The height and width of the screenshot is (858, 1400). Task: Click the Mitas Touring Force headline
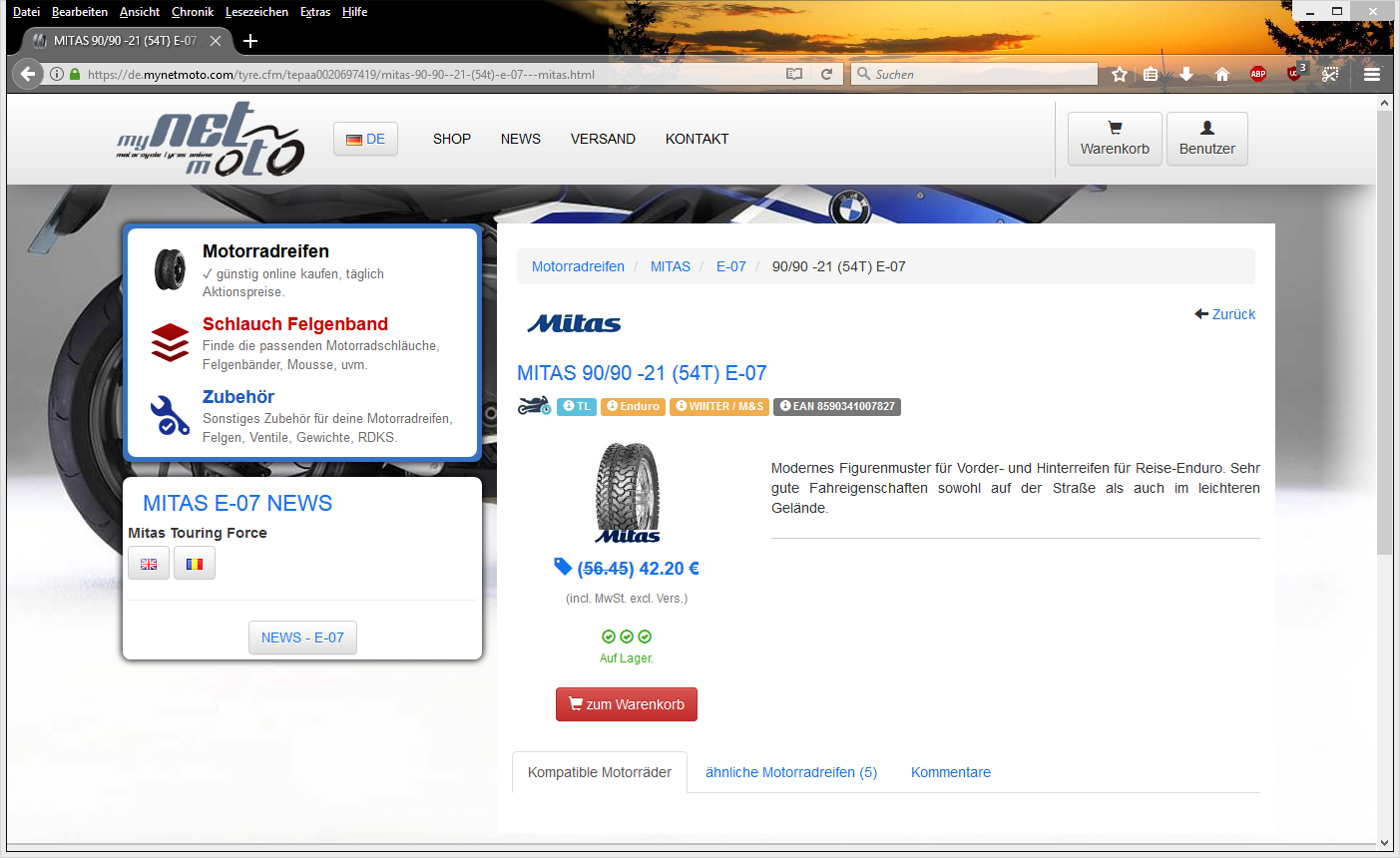(x=198, y=533)
